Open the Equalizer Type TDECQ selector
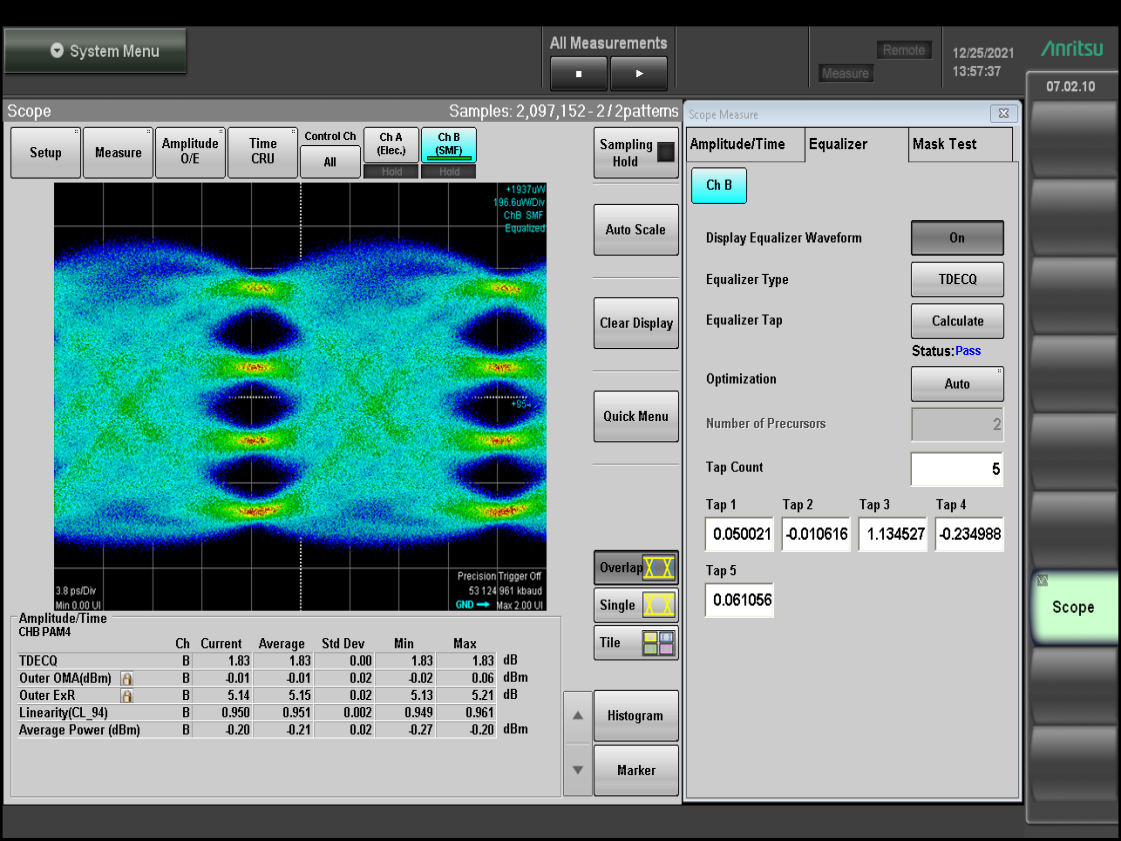This screenshot has height=841, width=1121. (x=956, y=280)
